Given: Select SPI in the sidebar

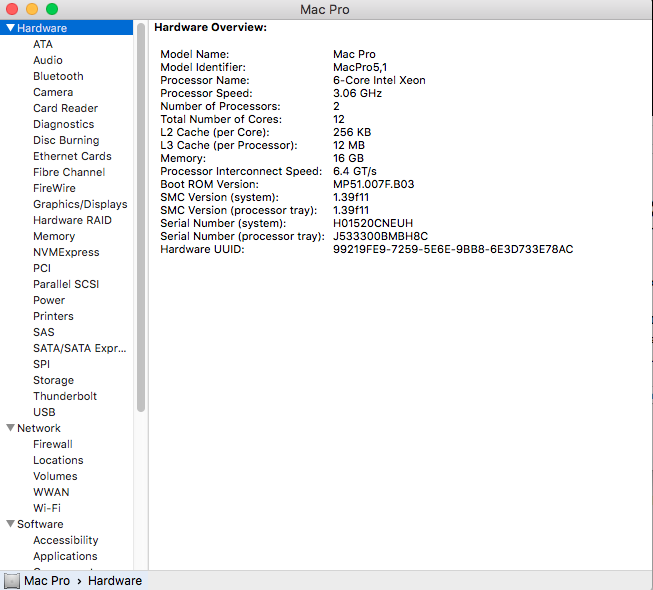Looking at the screenshot, I should tap(42, 364).
